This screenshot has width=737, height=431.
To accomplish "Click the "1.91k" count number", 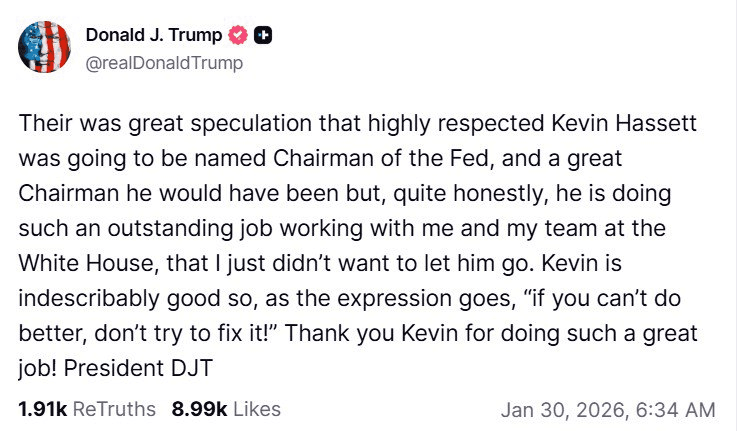I will click(39, 409).
